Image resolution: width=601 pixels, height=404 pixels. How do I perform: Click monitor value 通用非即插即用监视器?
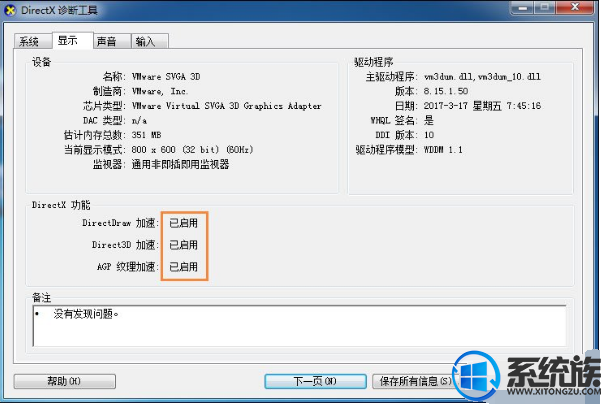pyautogui.click(x=180, y=164)
